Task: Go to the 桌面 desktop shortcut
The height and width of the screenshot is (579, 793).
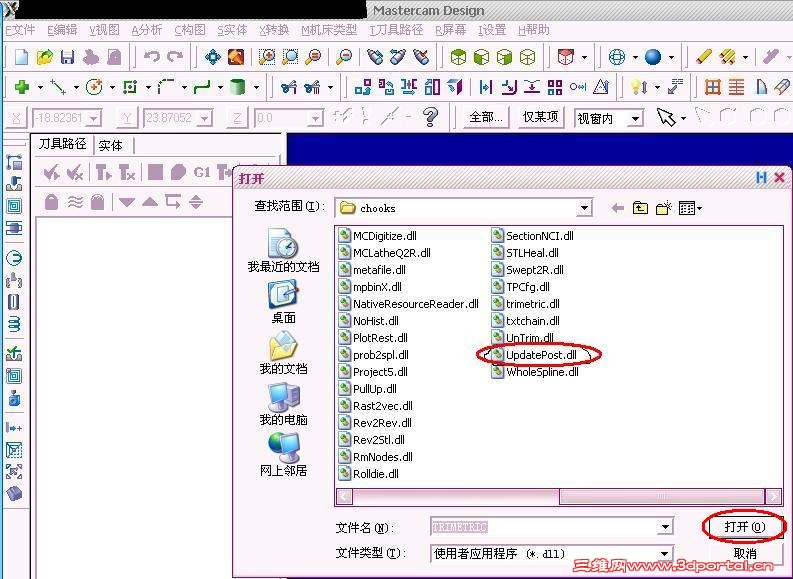Action: point(283,302)
